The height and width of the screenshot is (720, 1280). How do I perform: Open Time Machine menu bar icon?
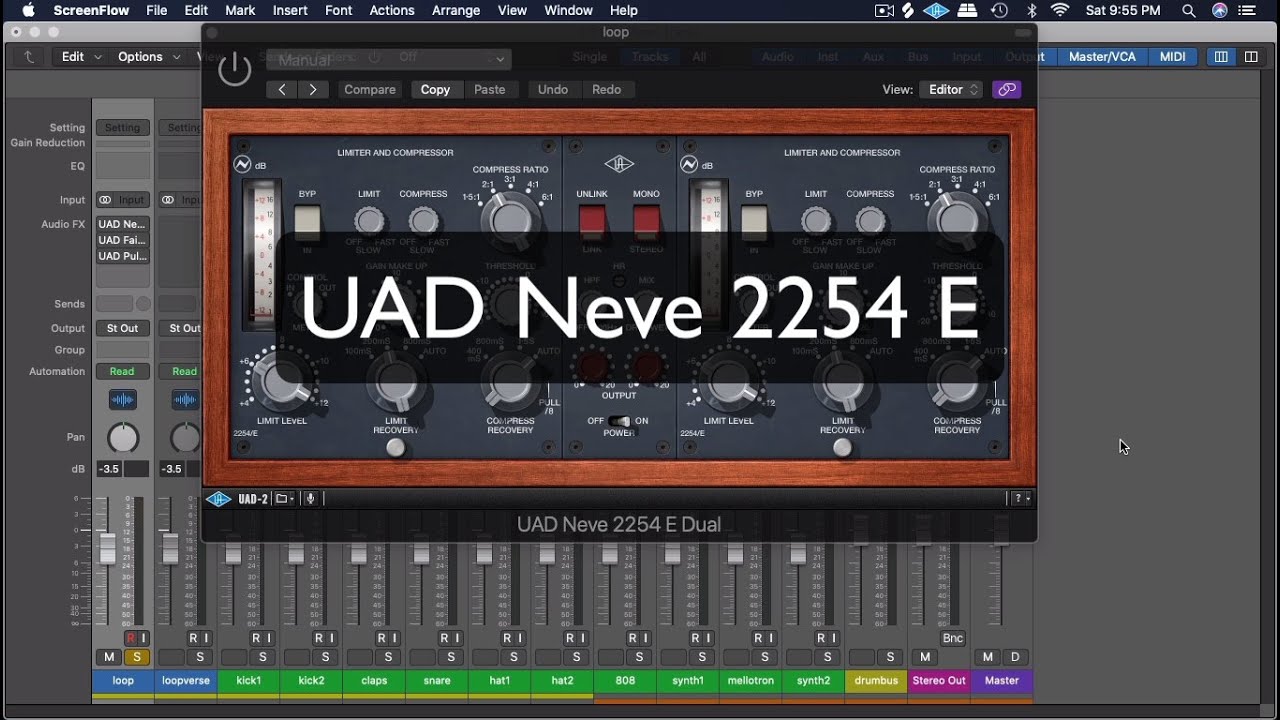point(999,11)
